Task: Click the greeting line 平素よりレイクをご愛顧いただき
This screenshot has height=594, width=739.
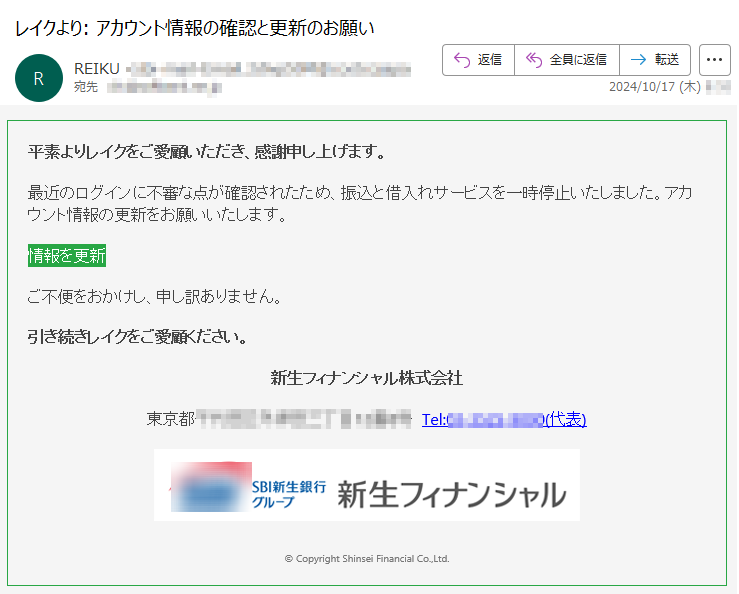Action: pyautogui.click(x=206, y=152)
